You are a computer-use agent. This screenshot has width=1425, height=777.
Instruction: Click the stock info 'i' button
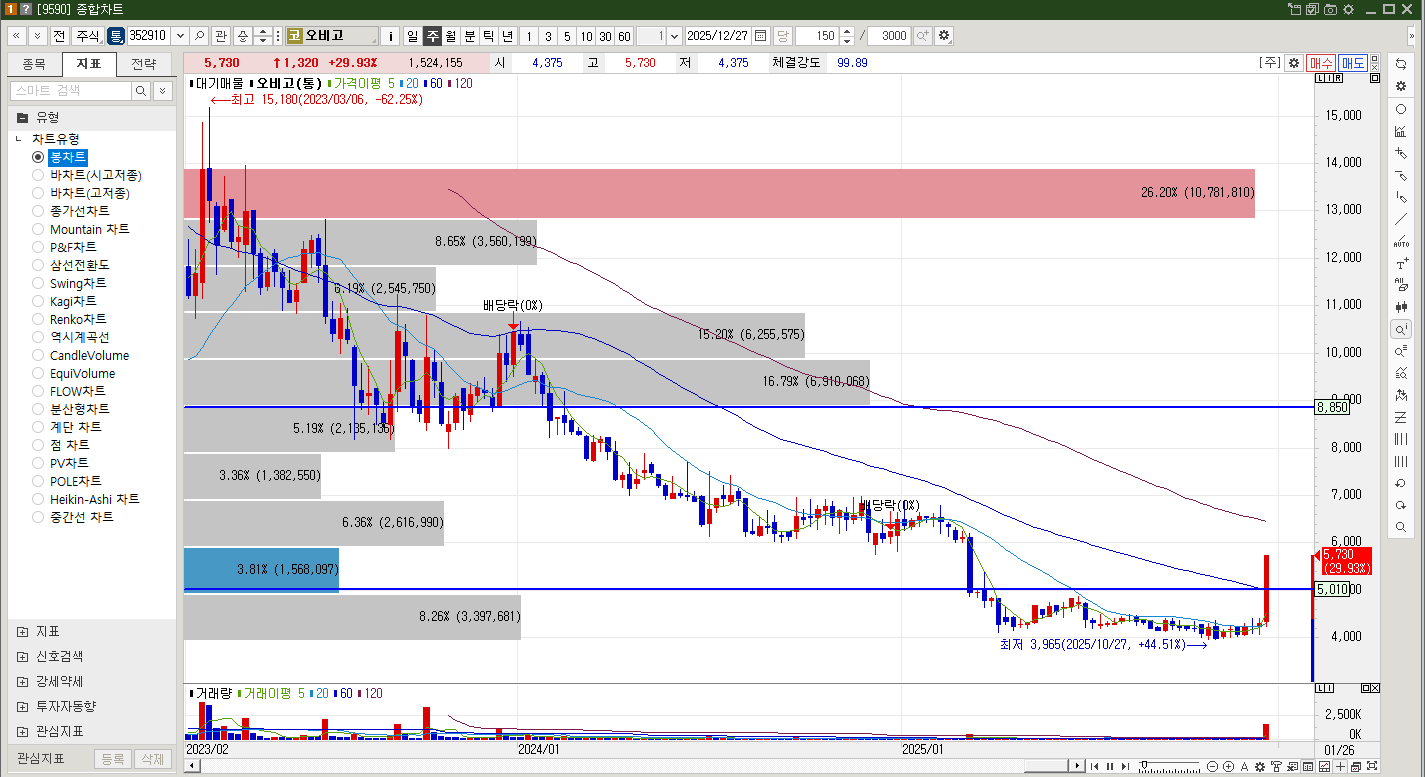(x=391, y=36)
